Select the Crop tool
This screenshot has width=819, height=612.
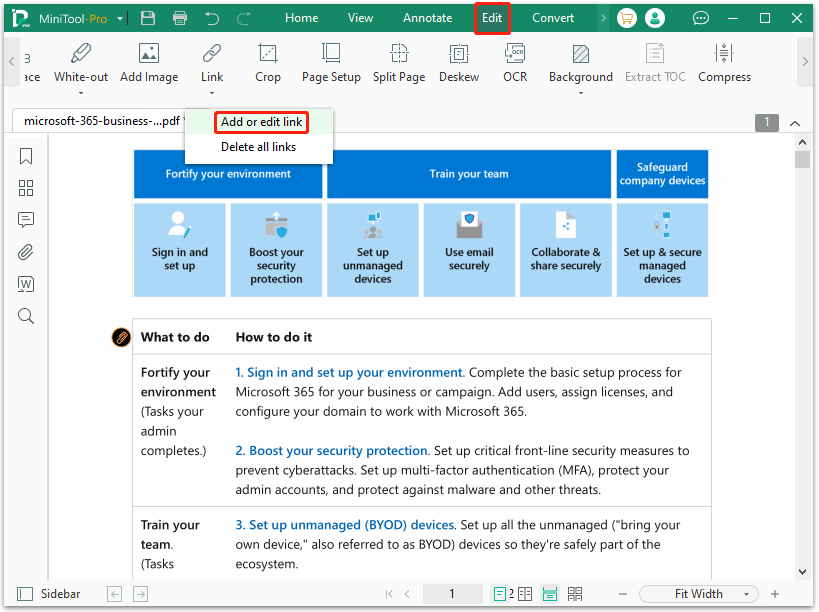pos(267,62)
